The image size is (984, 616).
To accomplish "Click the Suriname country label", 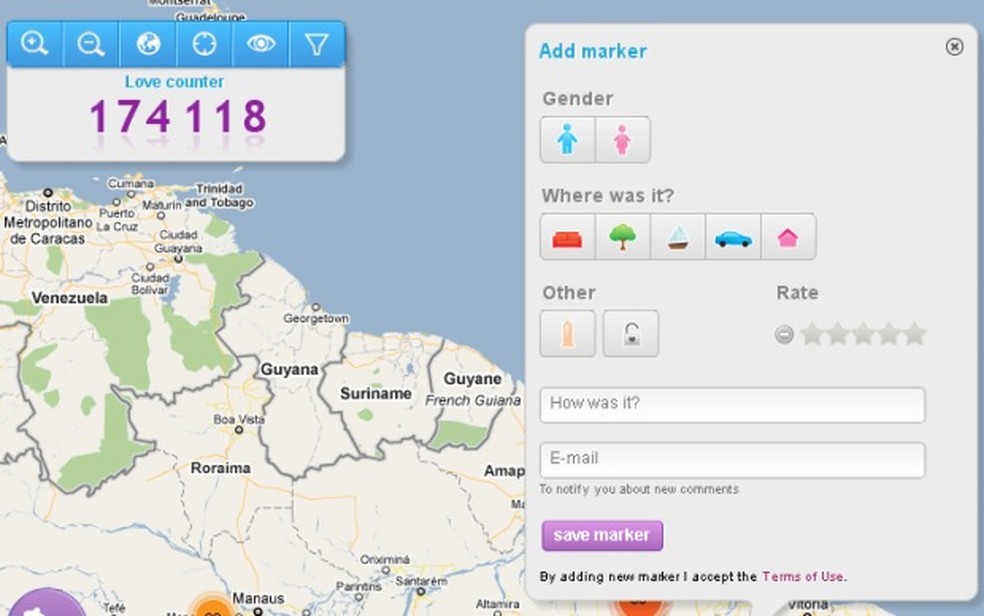I will click(x=376, y=394).
